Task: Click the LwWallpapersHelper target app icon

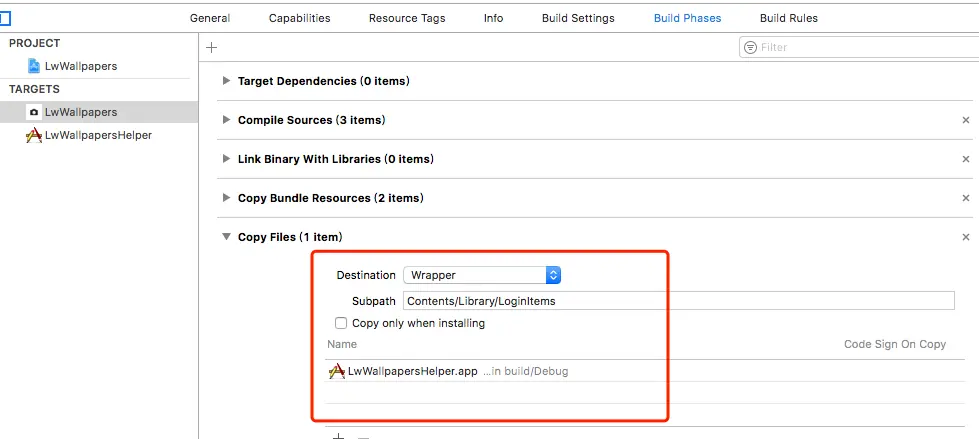Action: [x=34, y=135]
